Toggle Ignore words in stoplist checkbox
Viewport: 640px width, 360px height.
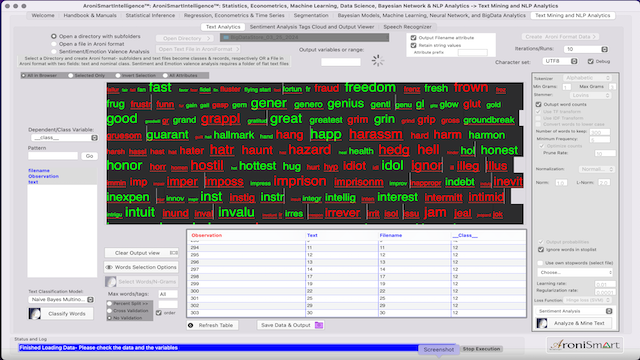541,249
